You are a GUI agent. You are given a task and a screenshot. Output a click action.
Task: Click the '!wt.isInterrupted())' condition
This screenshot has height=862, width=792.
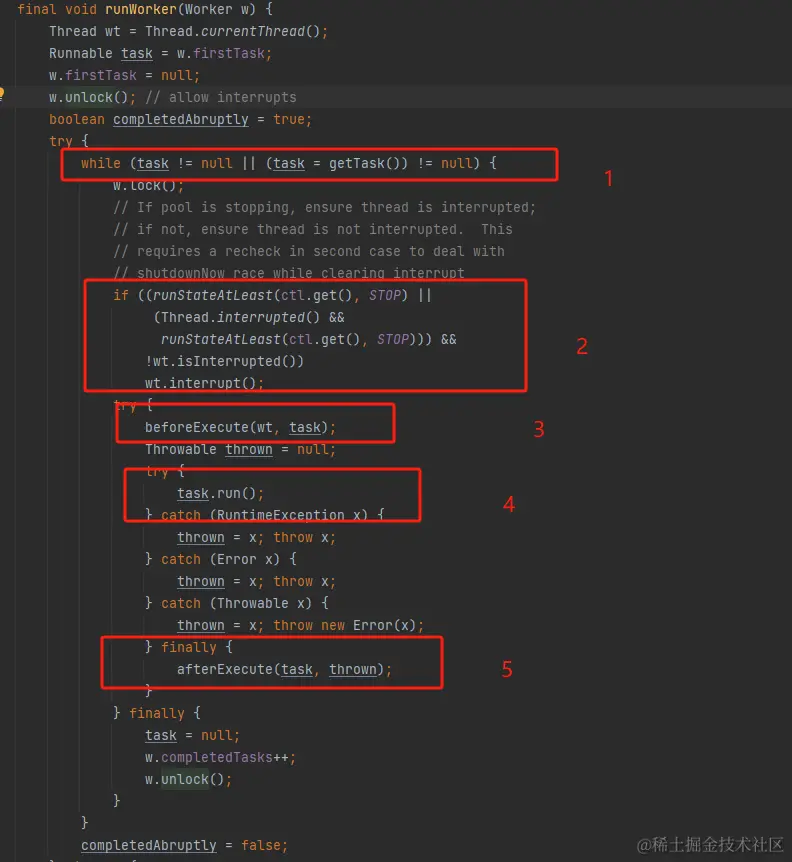[224, 361]
